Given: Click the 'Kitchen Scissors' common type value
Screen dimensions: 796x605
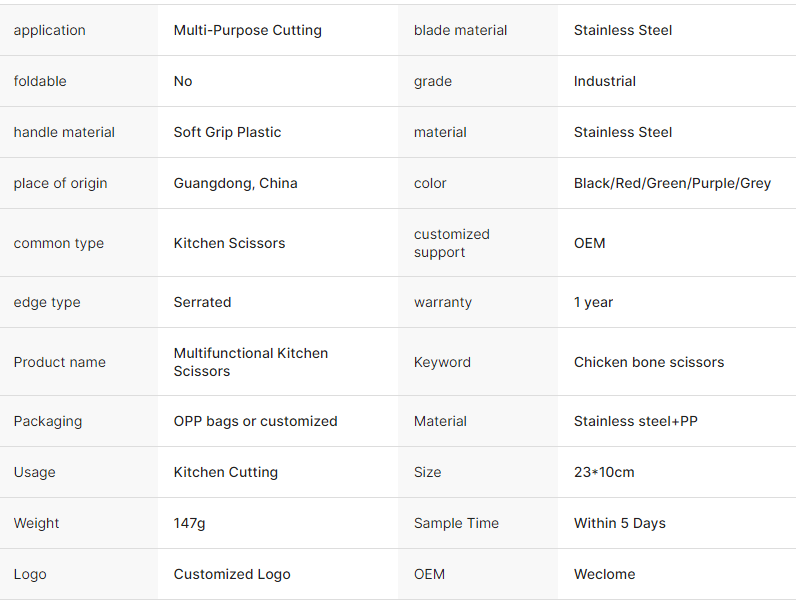Looking at the screenshot, I should [x=229, y=243].
